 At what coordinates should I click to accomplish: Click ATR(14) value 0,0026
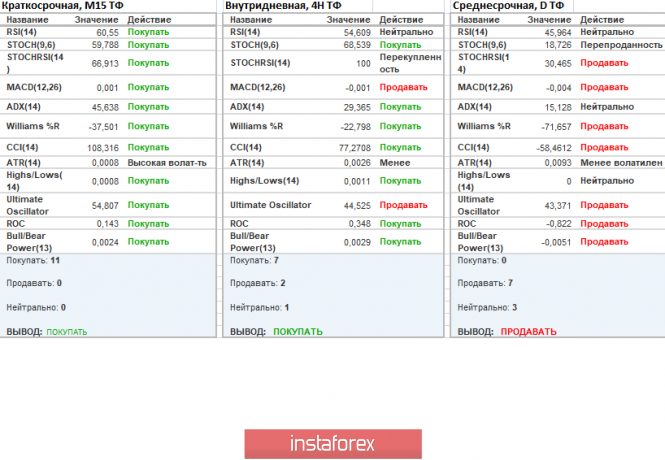(357, 163)
